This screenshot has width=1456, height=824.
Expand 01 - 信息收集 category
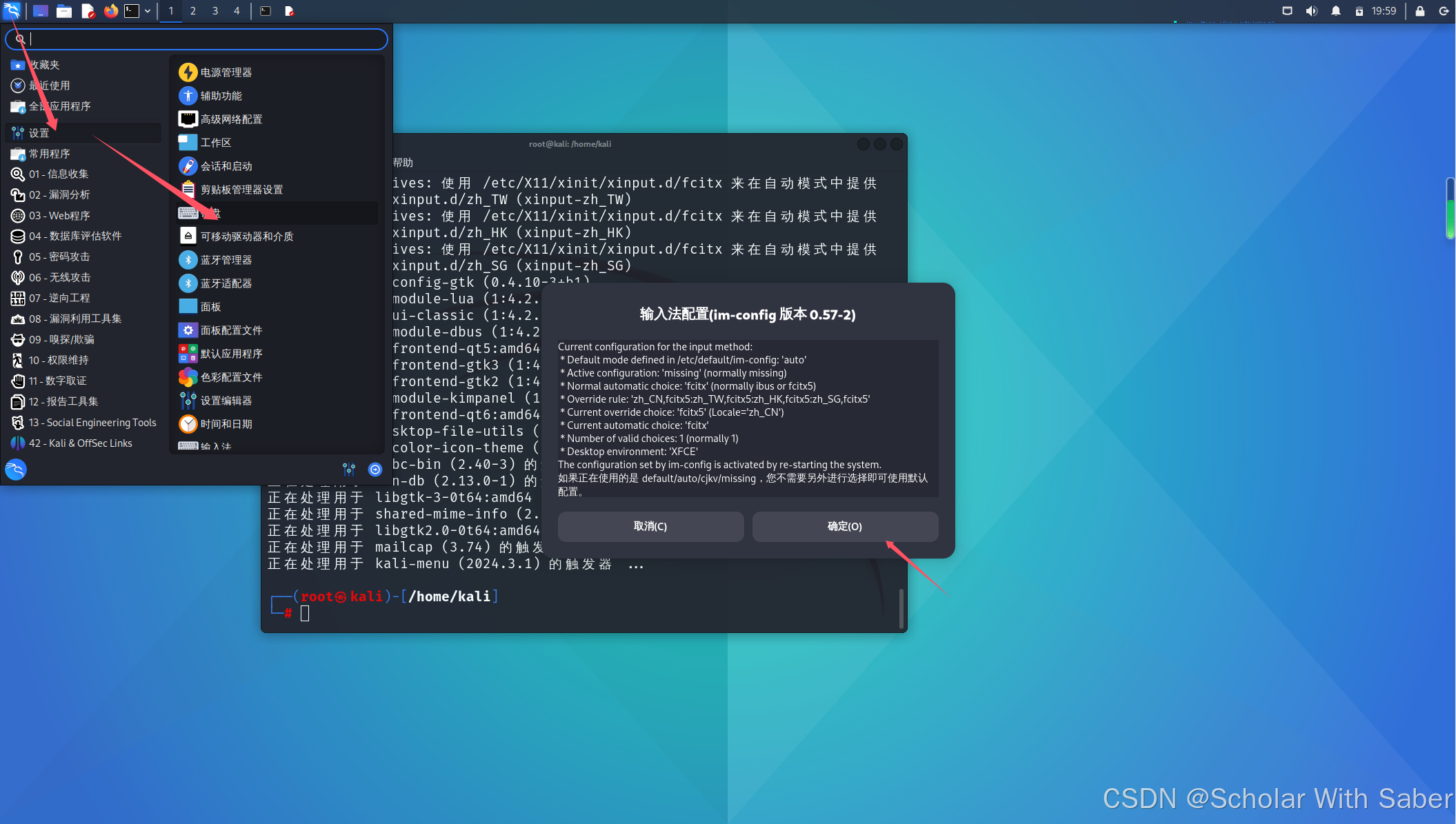point(59,174)
